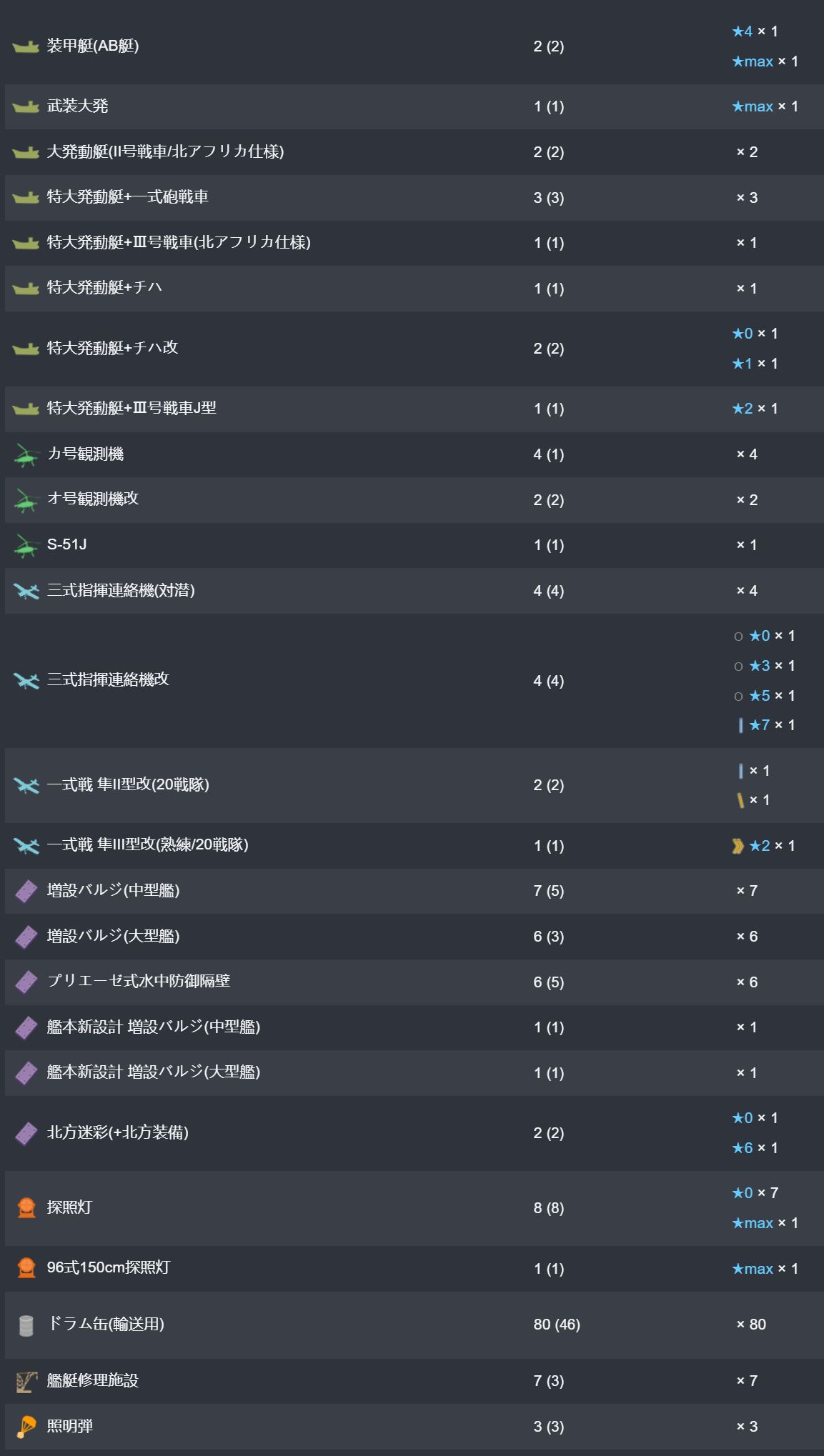
Task: Click the ★7 × 1 entry for 三式指揮連絡機改
Action: click(765, 725)
